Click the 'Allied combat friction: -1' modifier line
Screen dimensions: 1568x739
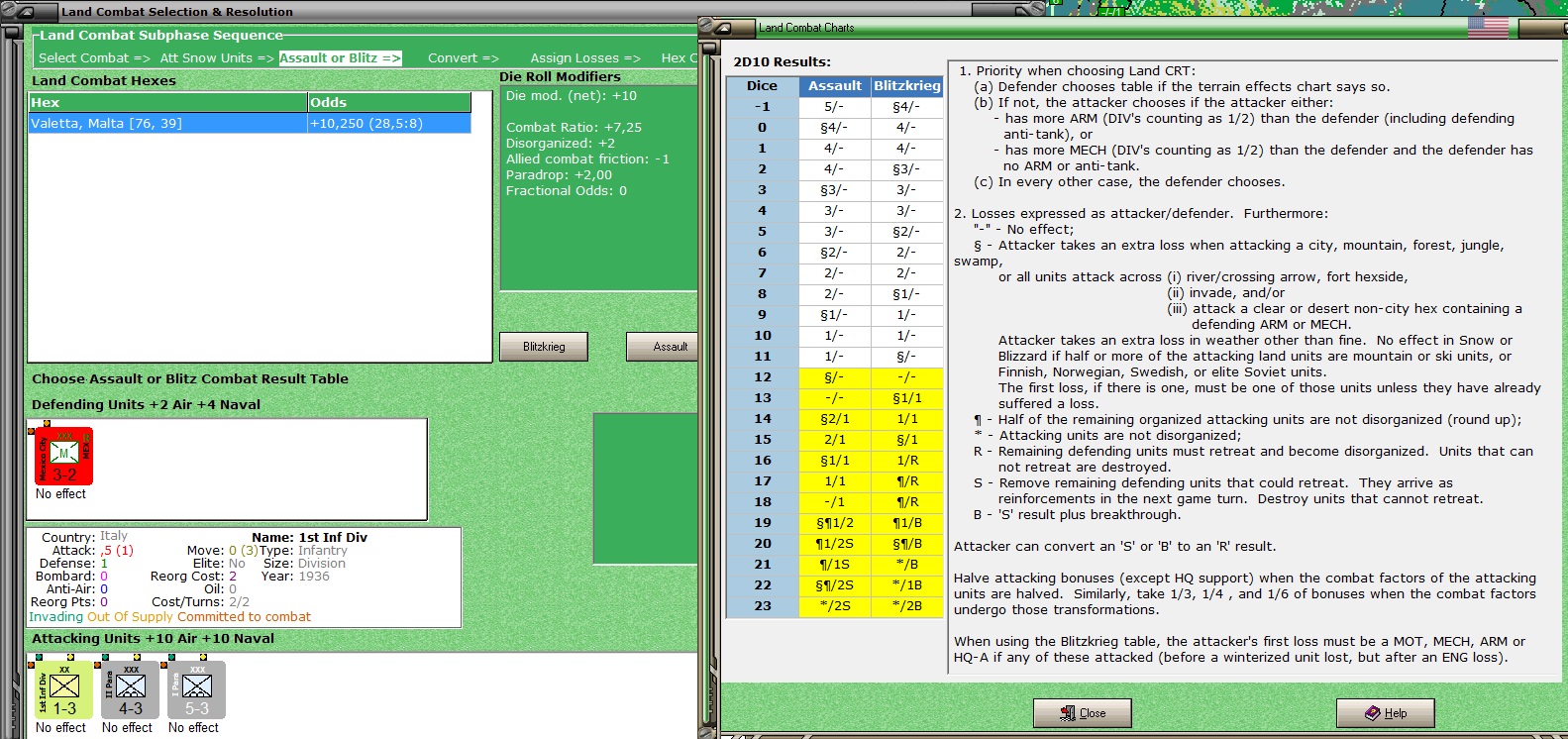(x=587, y=159)
